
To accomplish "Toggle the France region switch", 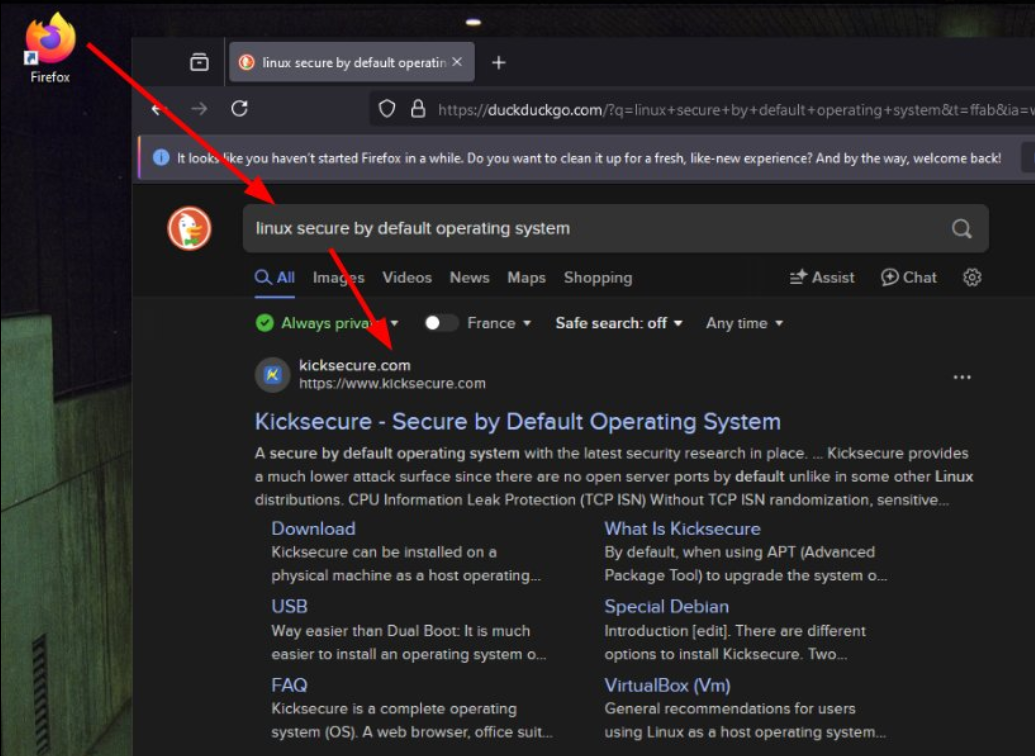I will point(441,323).
